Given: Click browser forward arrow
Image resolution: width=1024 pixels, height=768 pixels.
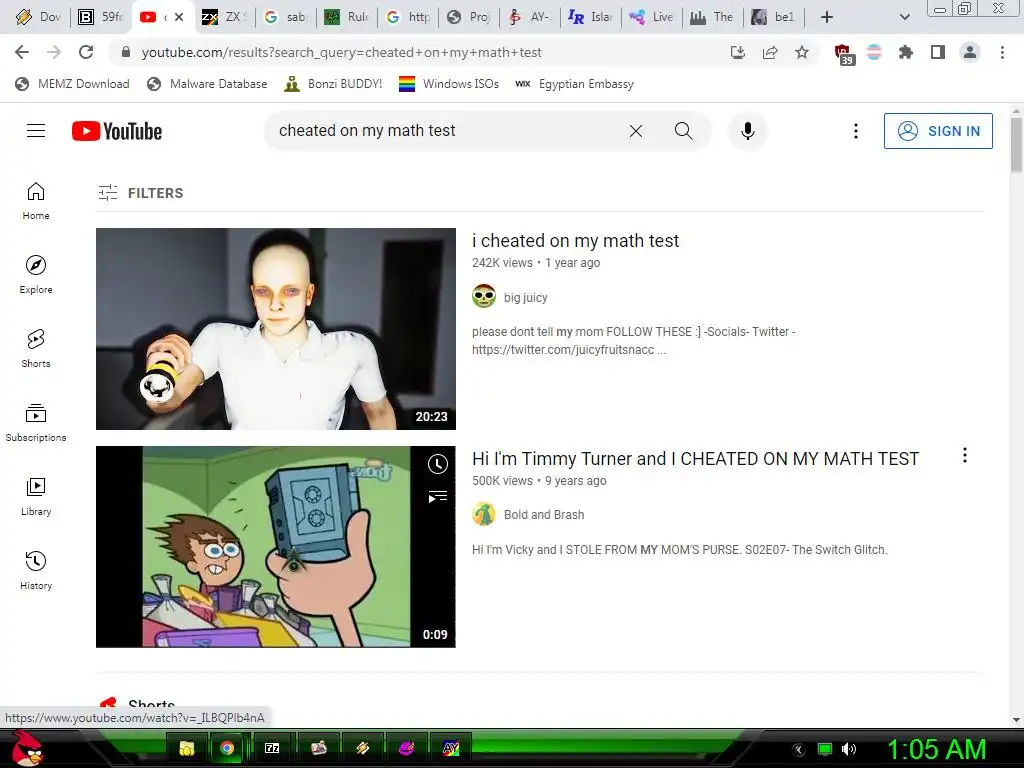Looking at the screenshot, I should [x=54, y=52].
